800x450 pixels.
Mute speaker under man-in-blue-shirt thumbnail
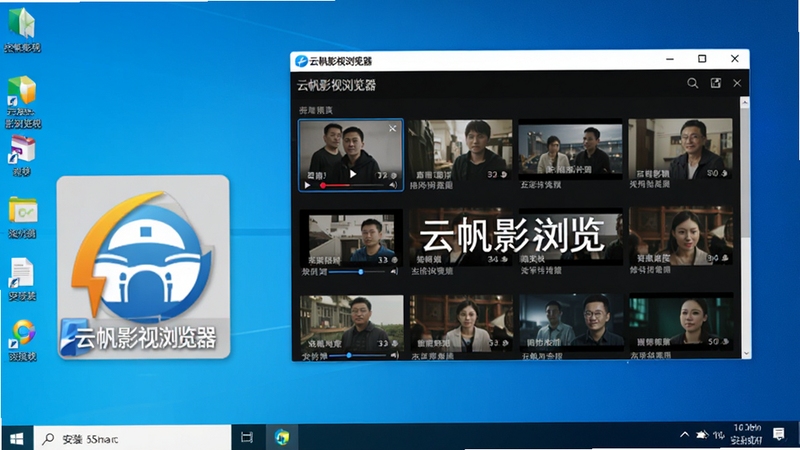tap(394, 272)
